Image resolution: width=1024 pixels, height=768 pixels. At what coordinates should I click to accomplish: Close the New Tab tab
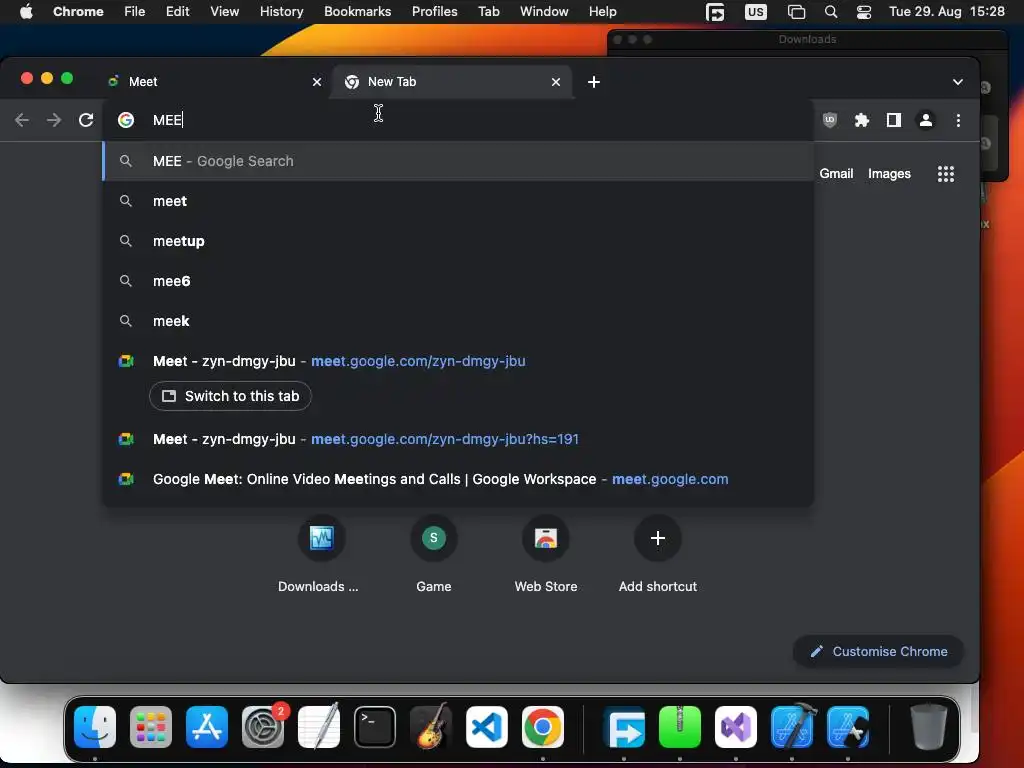pyautogui.click(x=556, y=82)
